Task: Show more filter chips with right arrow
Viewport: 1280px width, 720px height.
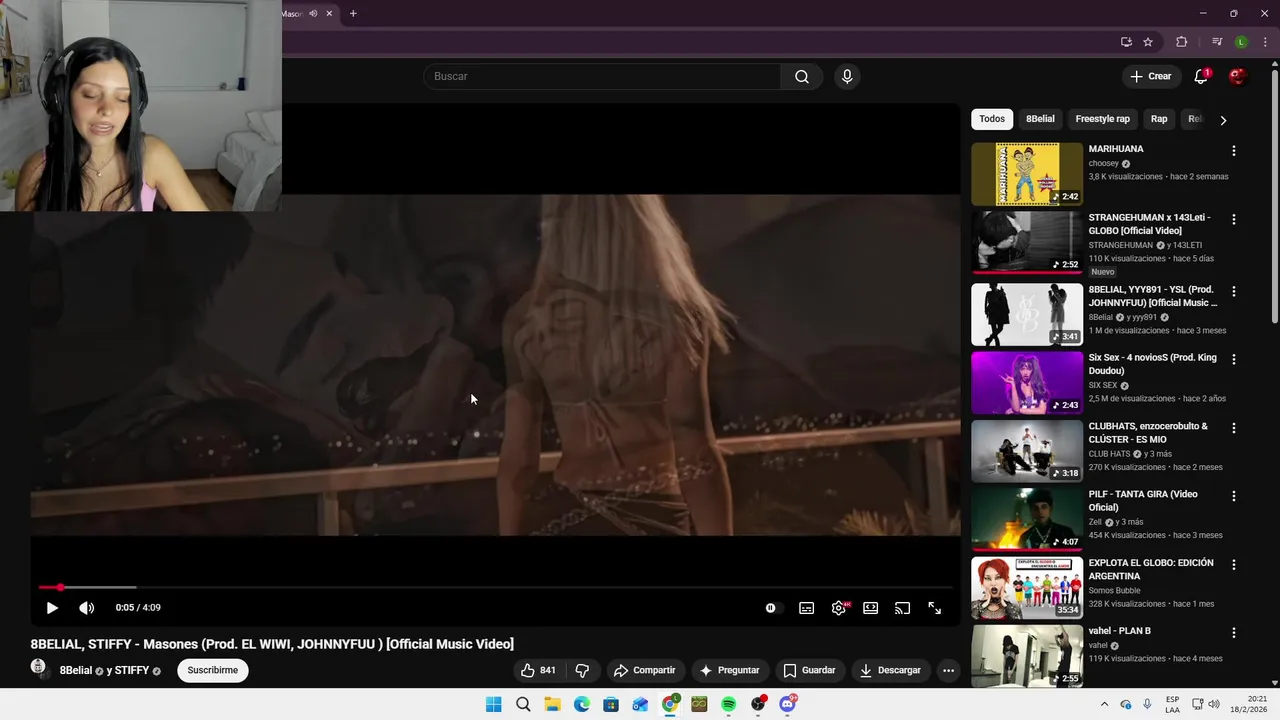Action: tap(1223, 120)
